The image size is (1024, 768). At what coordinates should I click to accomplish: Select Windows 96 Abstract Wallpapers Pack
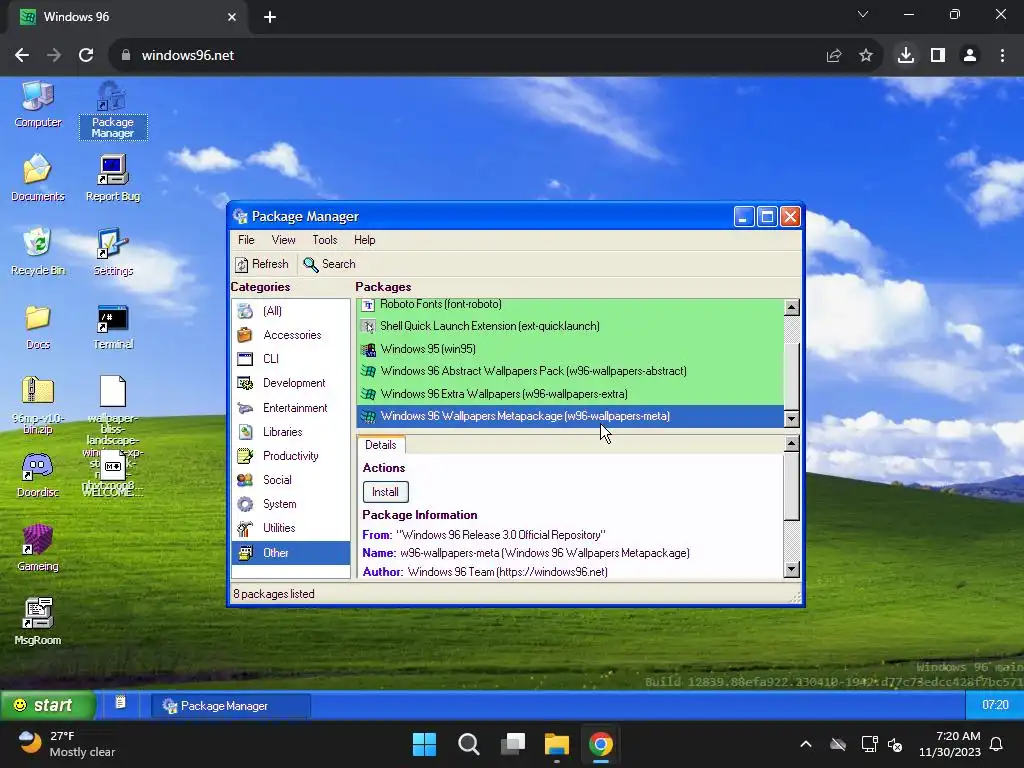(x=570, y=371)
